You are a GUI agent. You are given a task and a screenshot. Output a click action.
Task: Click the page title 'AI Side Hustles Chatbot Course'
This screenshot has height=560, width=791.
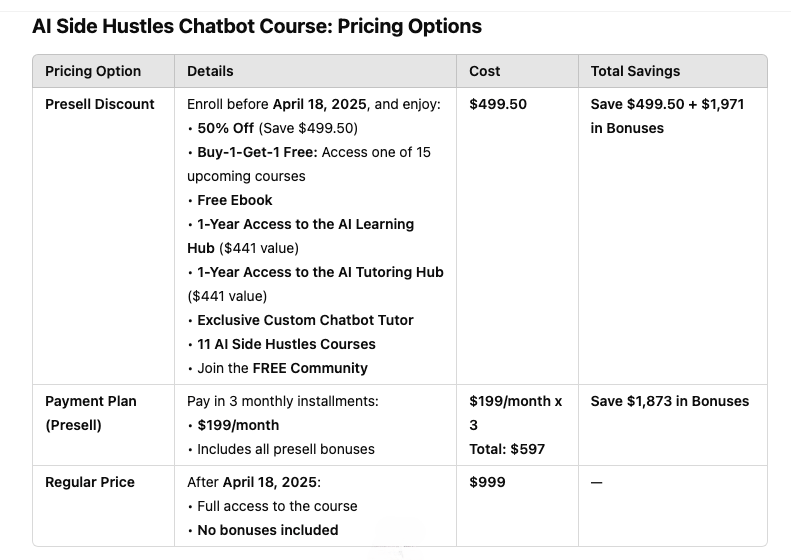256,27
